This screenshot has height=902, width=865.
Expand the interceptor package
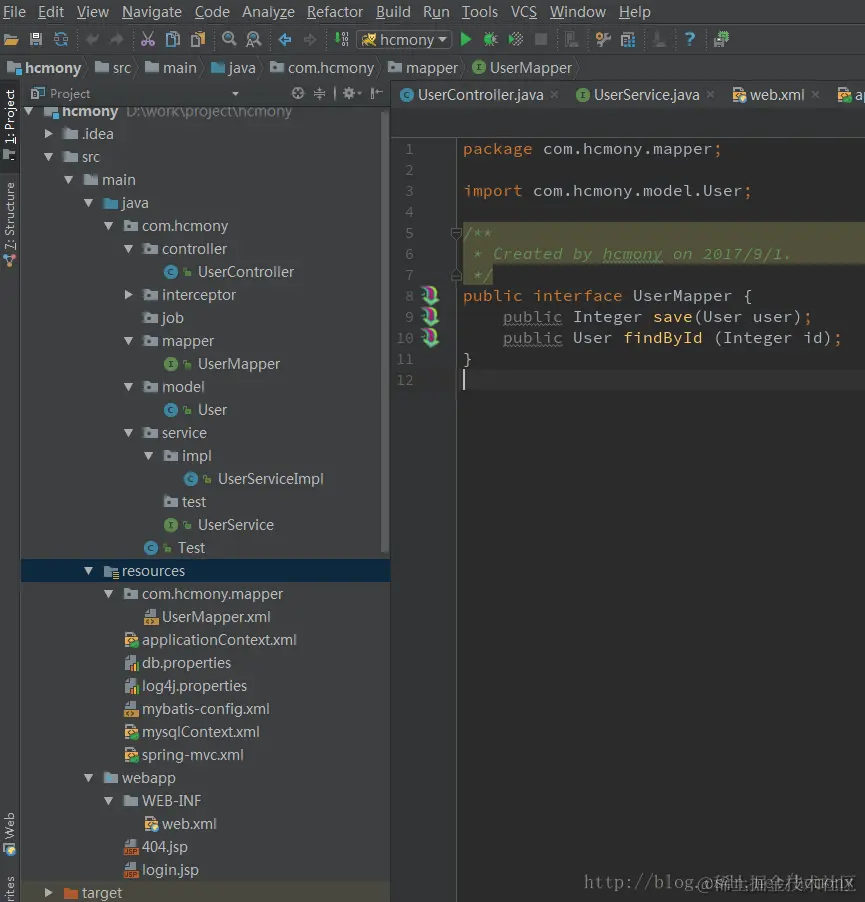click(129, 295)
